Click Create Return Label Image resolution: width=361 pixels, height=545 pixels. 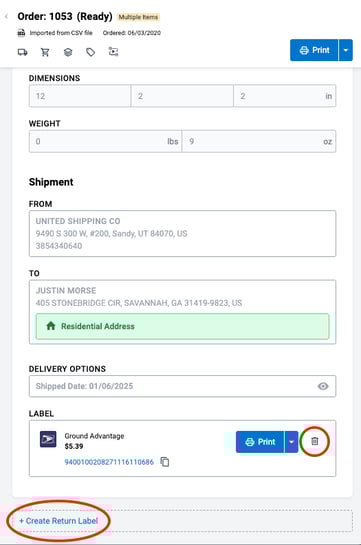point(58,521)
